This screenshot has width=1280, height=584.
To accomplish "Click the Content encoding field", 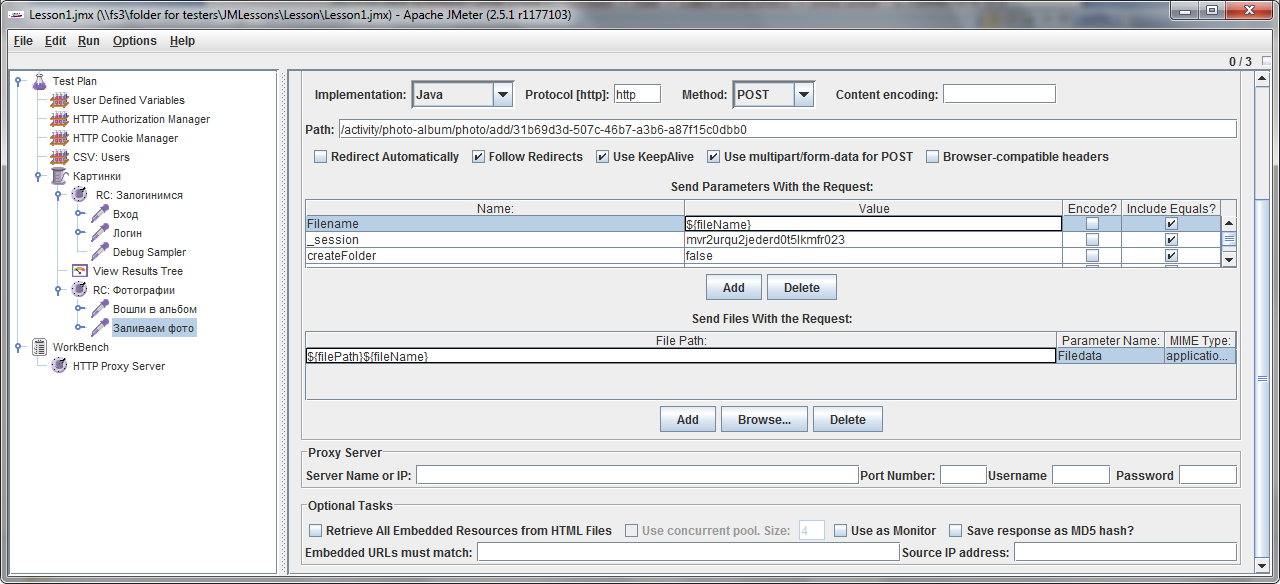I will pos(999,94).
